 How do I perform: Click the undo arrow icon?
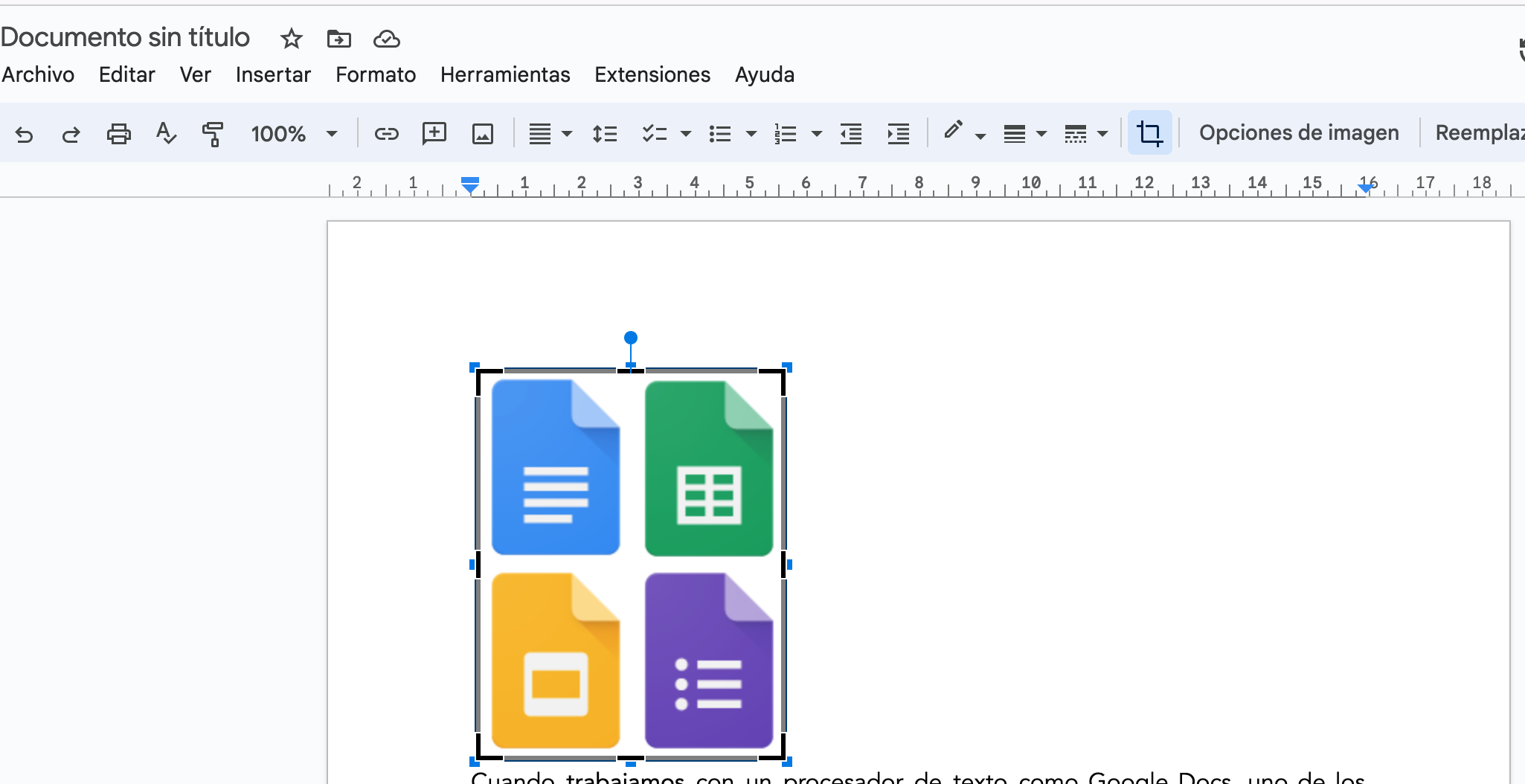pos(24,134)
